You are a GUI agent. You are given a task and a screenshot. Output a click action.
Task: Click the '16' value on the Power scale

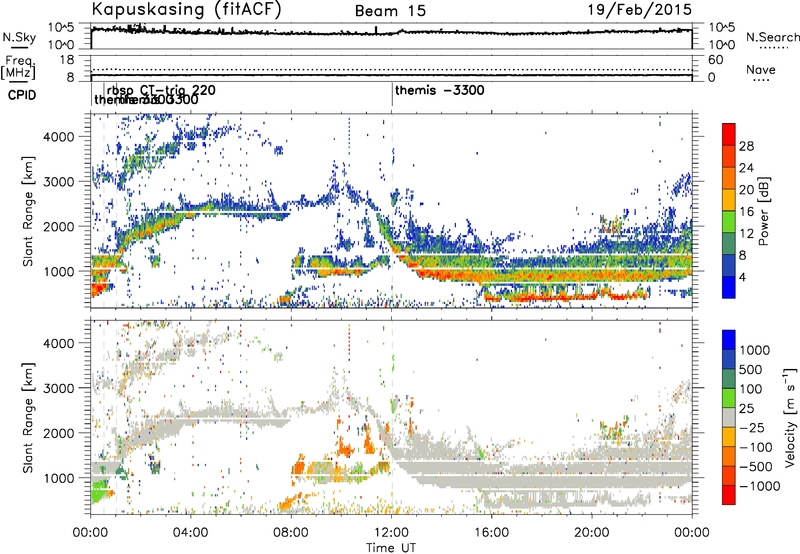coord(746,212)
